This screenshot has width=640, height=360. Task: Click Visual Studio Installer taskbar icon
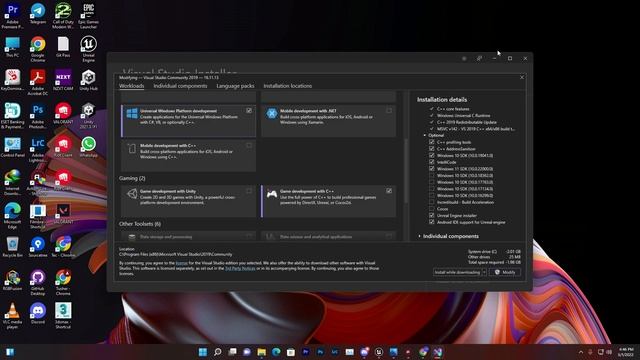438,352
